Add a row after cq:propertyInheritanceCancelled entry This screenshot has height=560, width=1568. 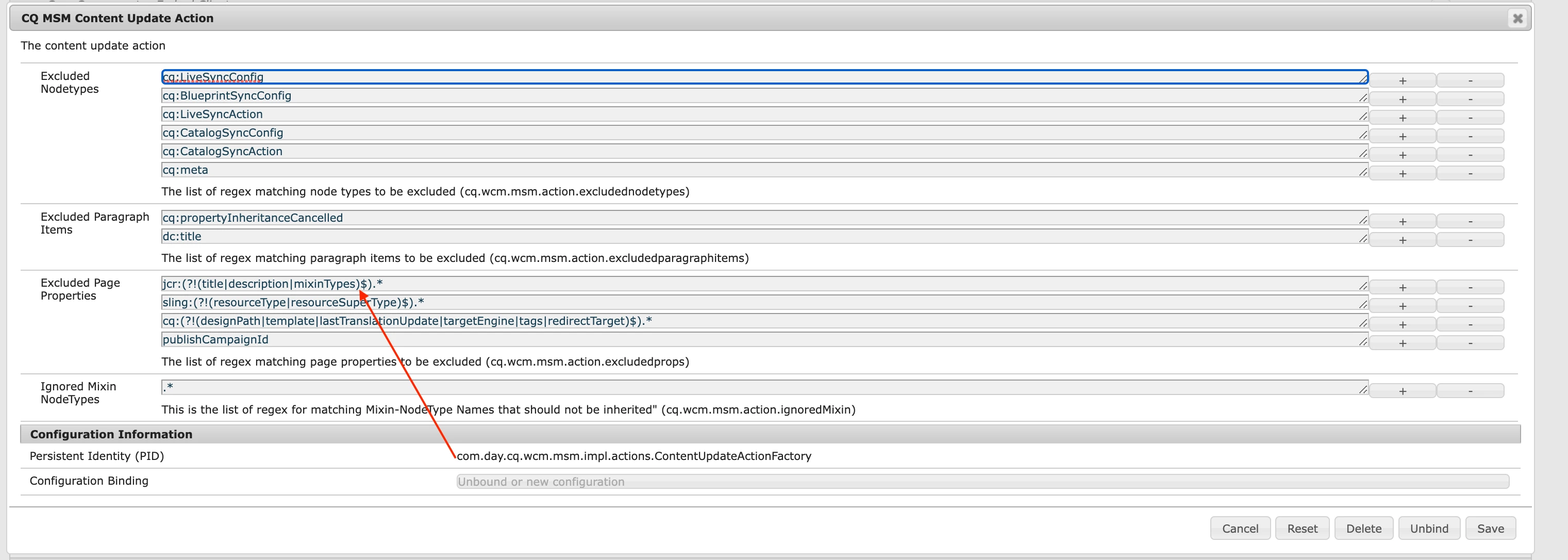[x=1403, y=222]
